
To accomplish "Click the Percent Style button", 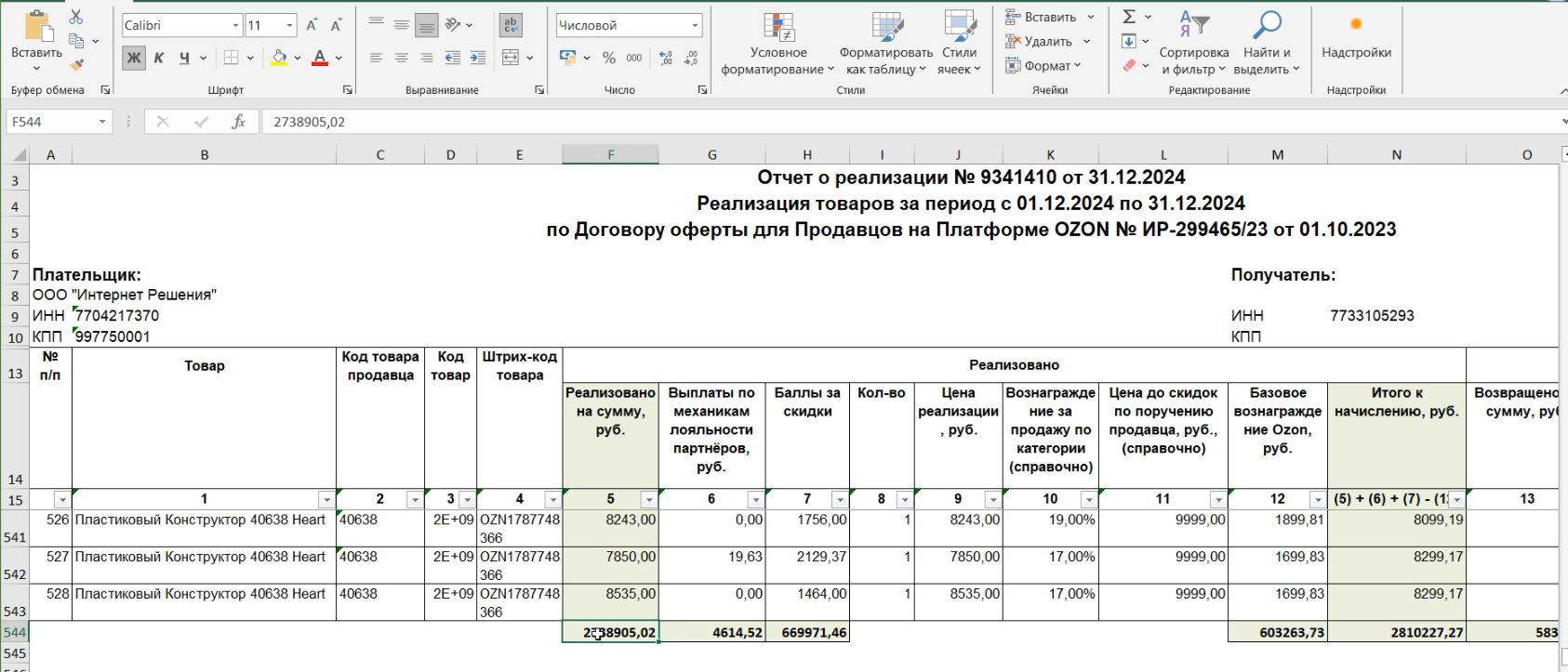I will click(609, 58).
